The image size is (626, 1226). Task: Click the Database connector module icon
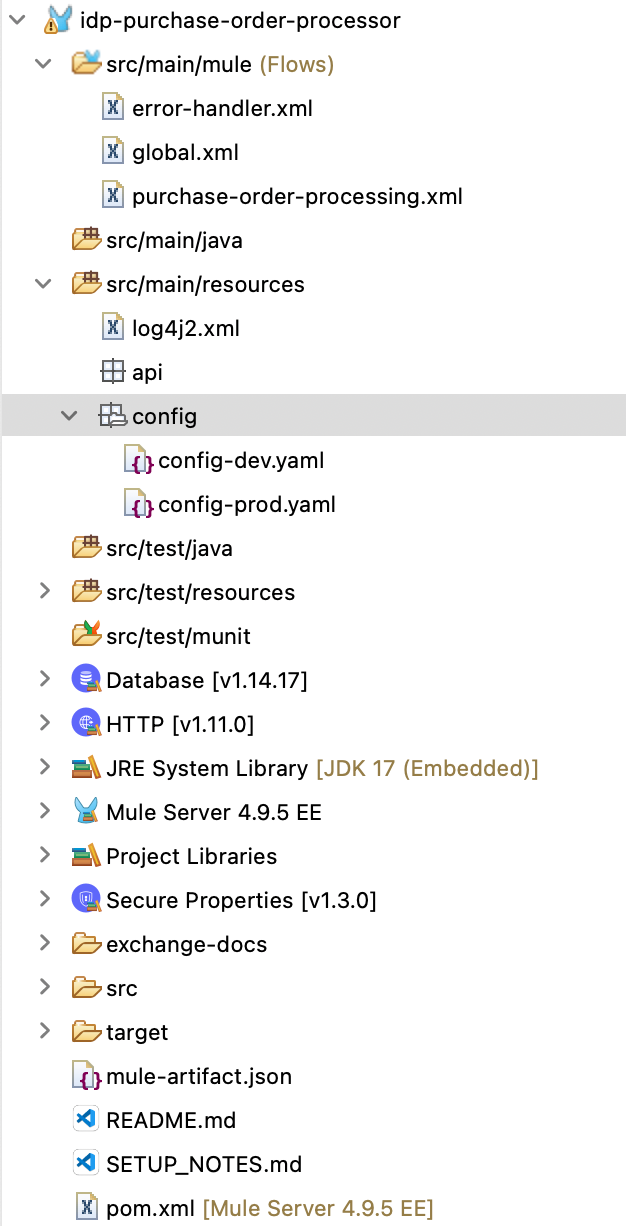pyautogui.click(x=86, y=679)
